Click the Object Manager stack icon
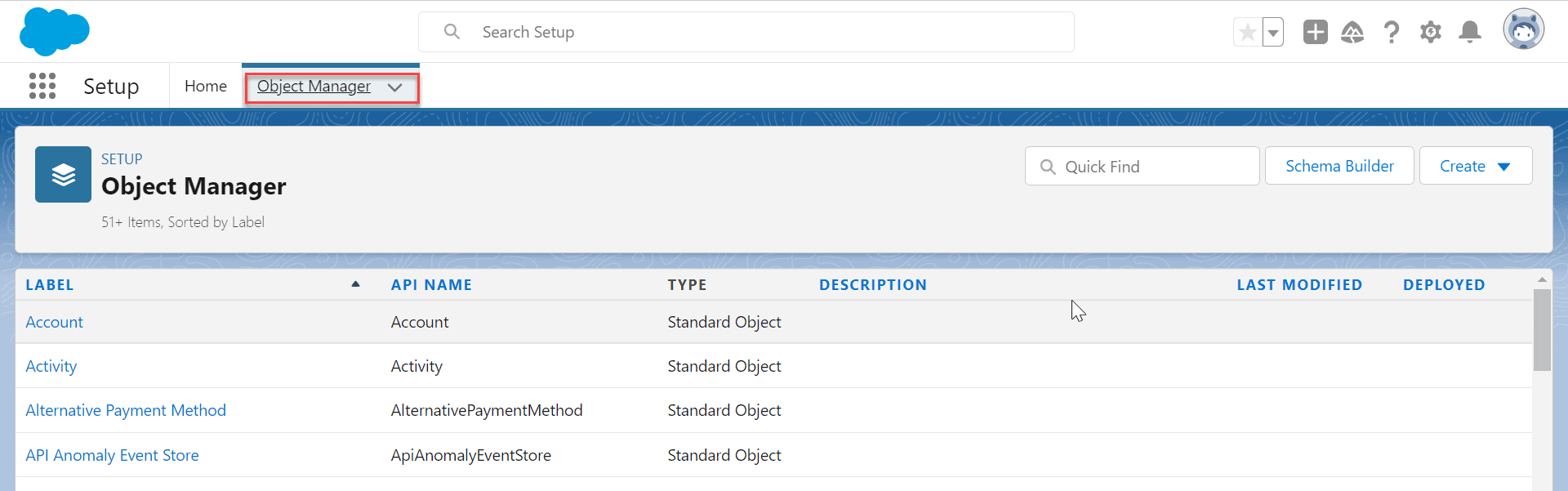Screen dimensions: 1568x491 point(63,174)
